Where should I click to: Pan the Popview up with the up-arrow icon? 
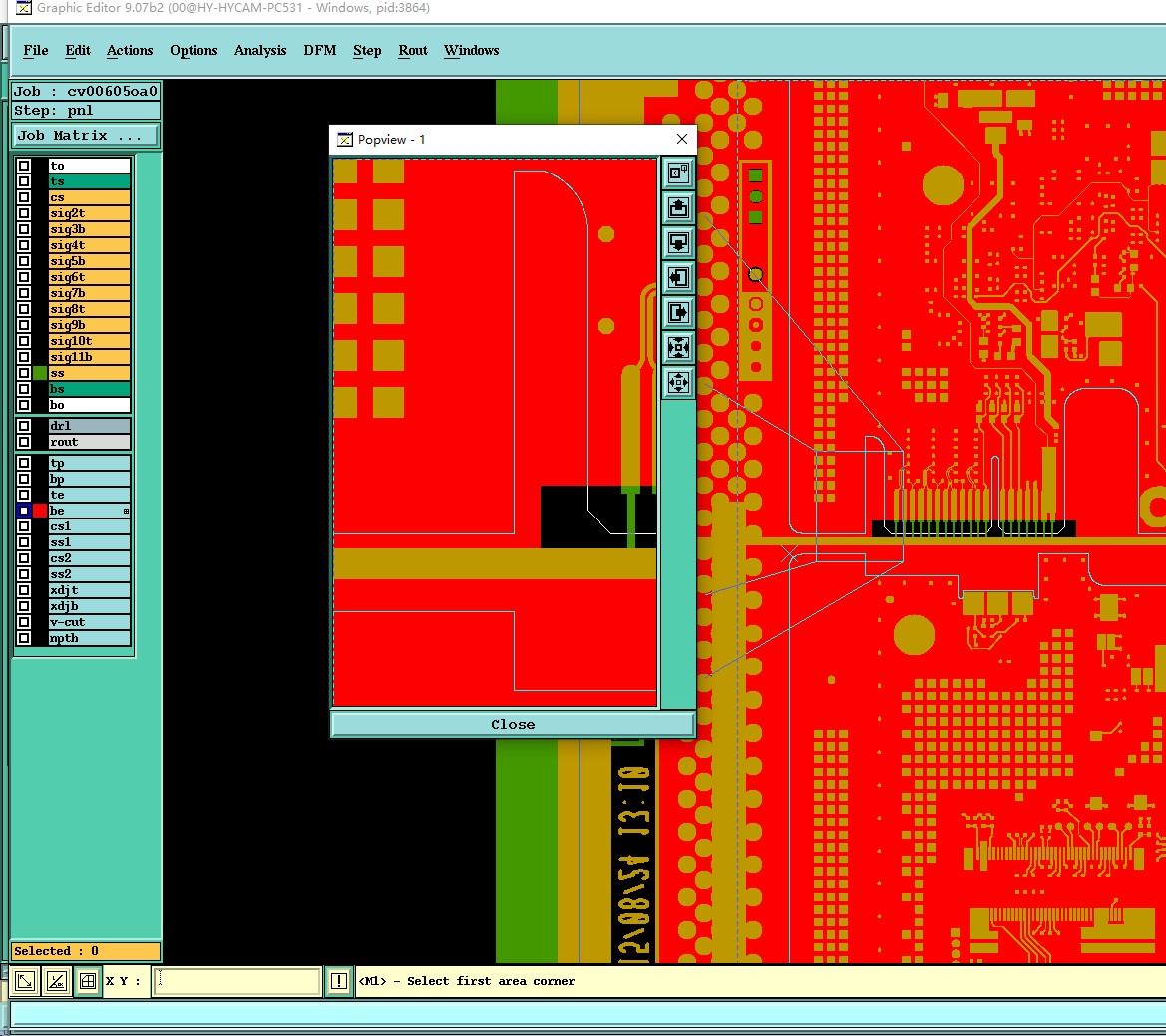678,208
